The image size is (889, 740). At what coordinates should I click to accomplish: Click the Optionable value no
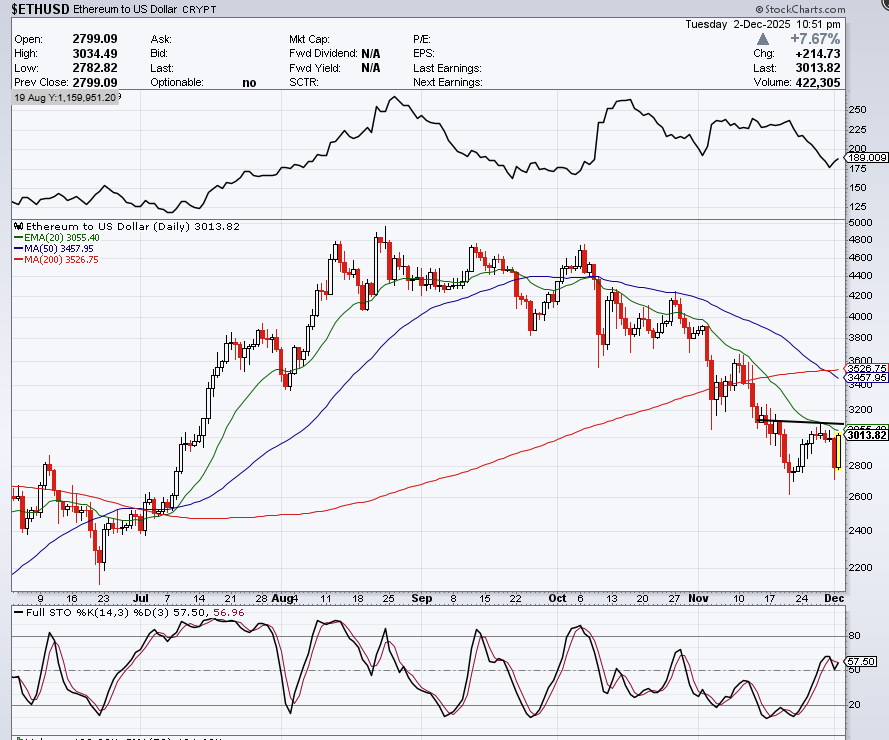(249, 83)
